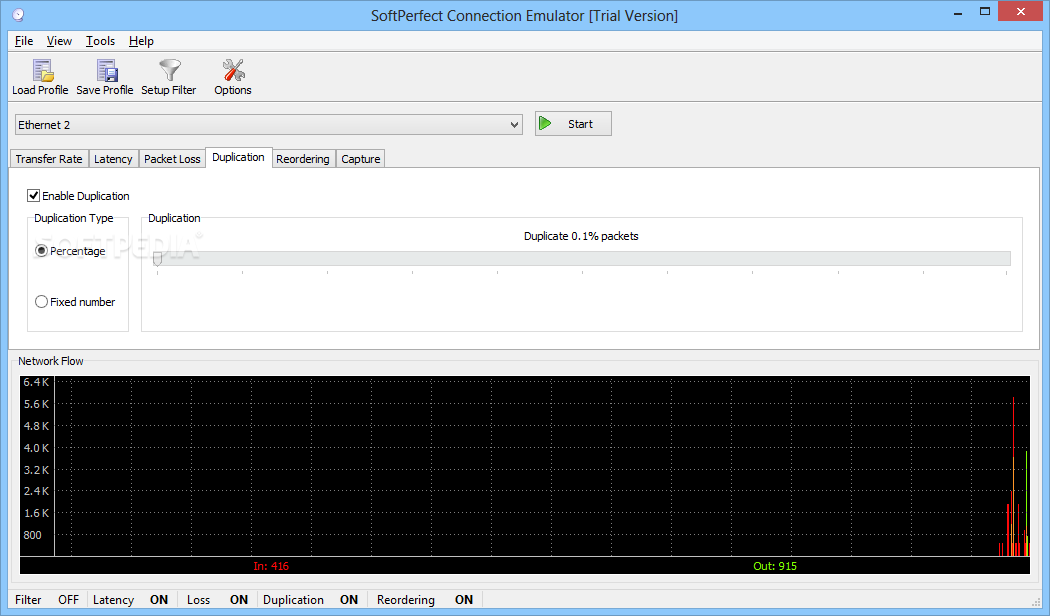Switch to the Latency tab
Viewport: 1050px width, 616px height.
coord(113,159)
